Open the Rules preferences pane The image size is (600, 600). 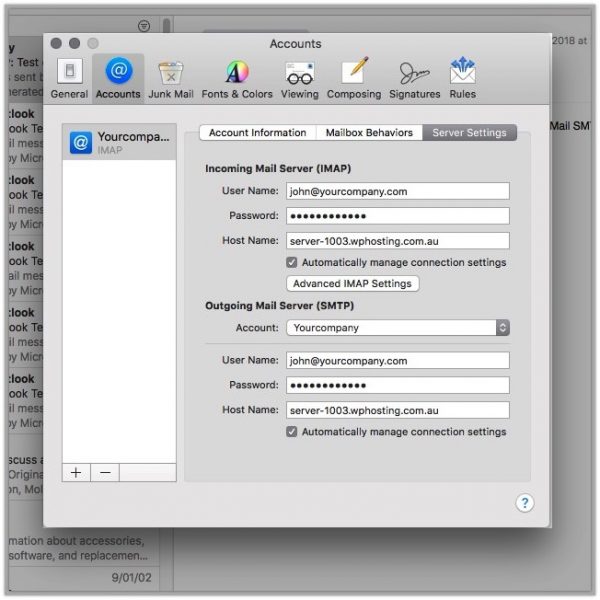pos(463,78)
